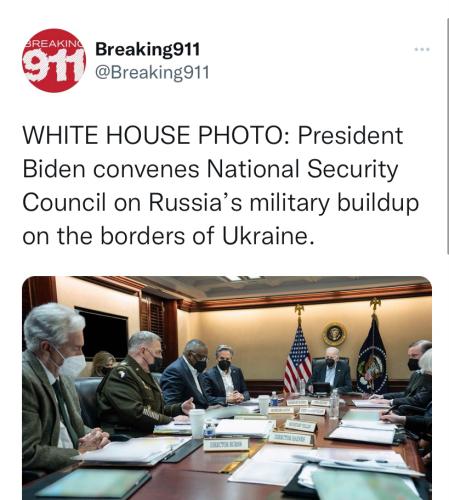
Task: Open the @Breaking911 handle link
Action: pyautogui.click(x=152, y=72)
